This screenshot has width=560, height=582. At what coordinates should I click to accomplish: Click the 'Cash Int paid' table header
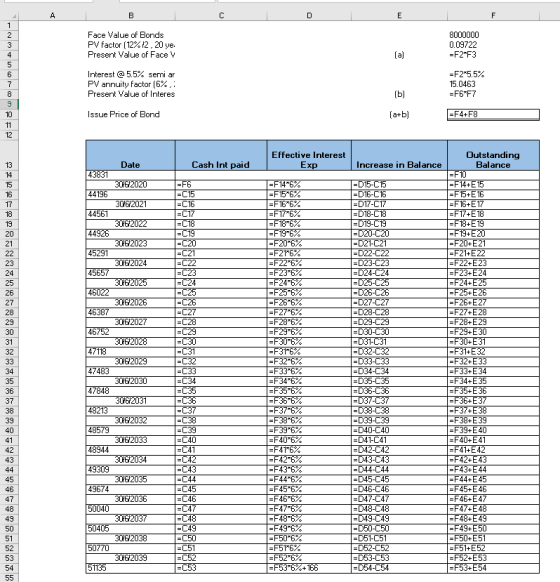[221, 155]
